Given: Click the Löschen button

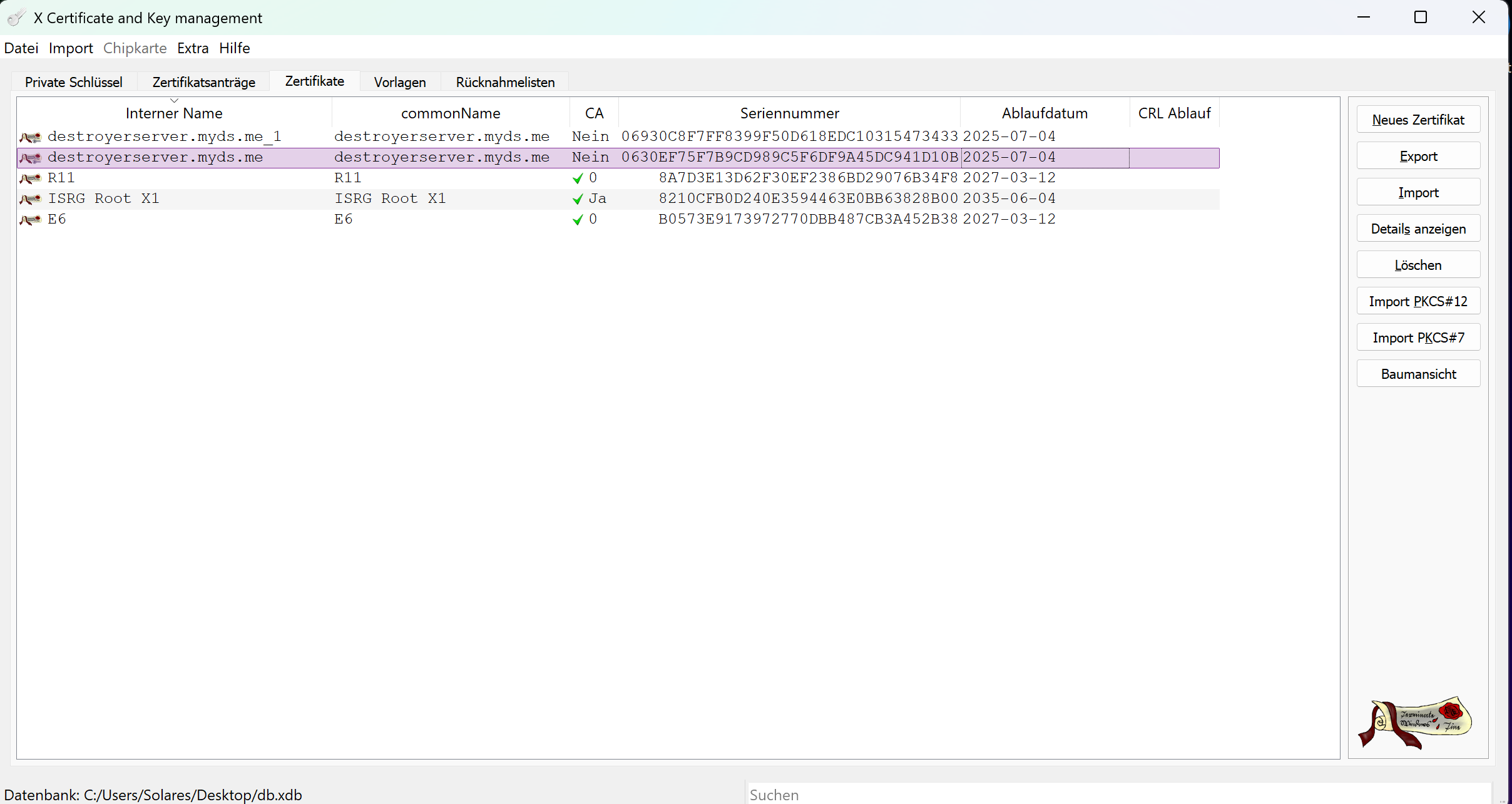Looking at the screenshot, I should (1418, 265).
